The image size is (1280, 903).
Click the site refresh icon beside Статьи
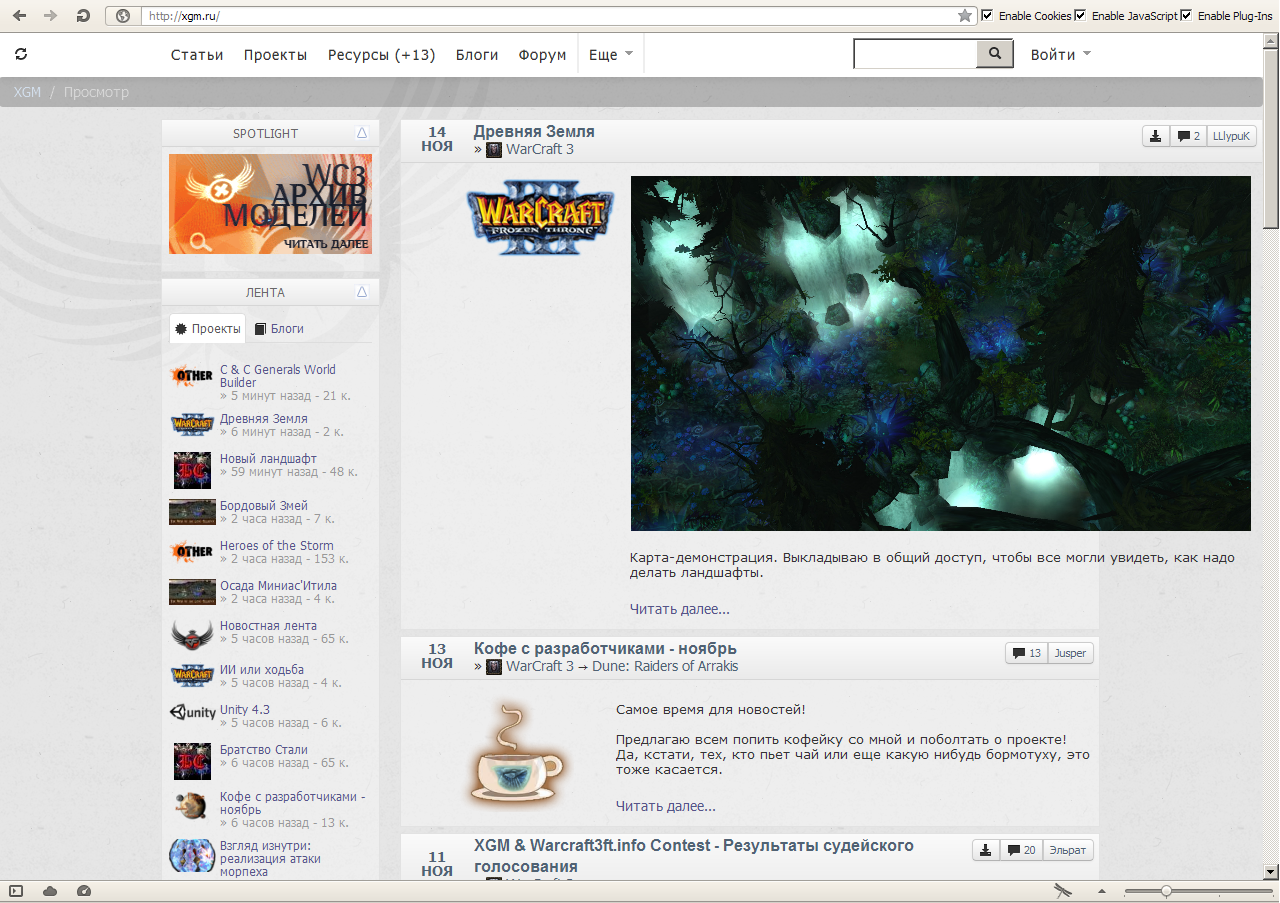21,54
